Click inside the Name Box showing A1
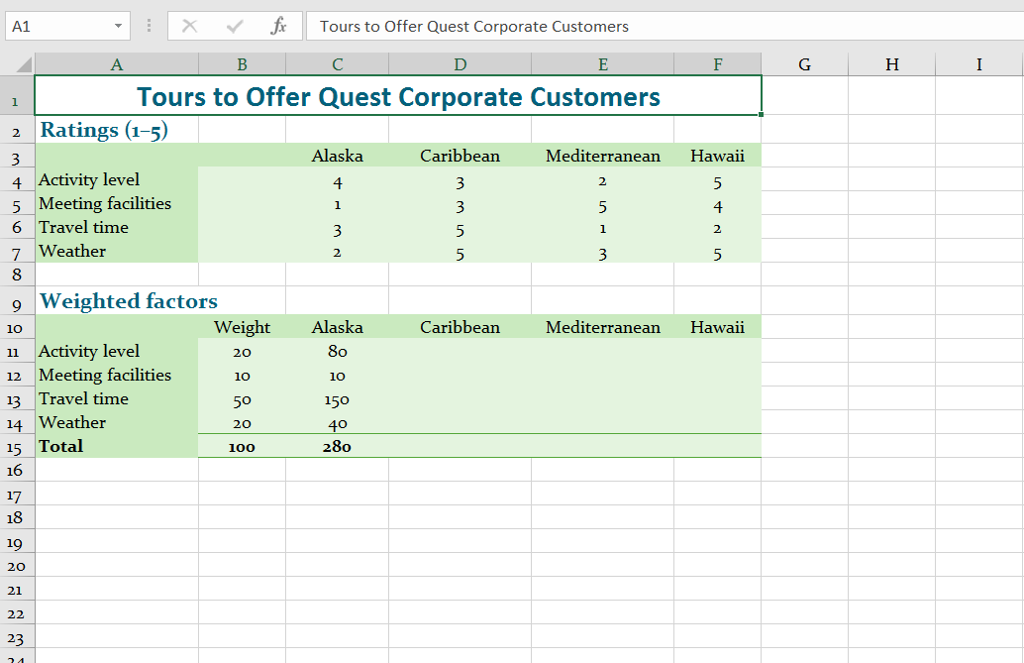The height and width of the screenshot is (663, 1024). pyautogui.click(x=55, y=25)
